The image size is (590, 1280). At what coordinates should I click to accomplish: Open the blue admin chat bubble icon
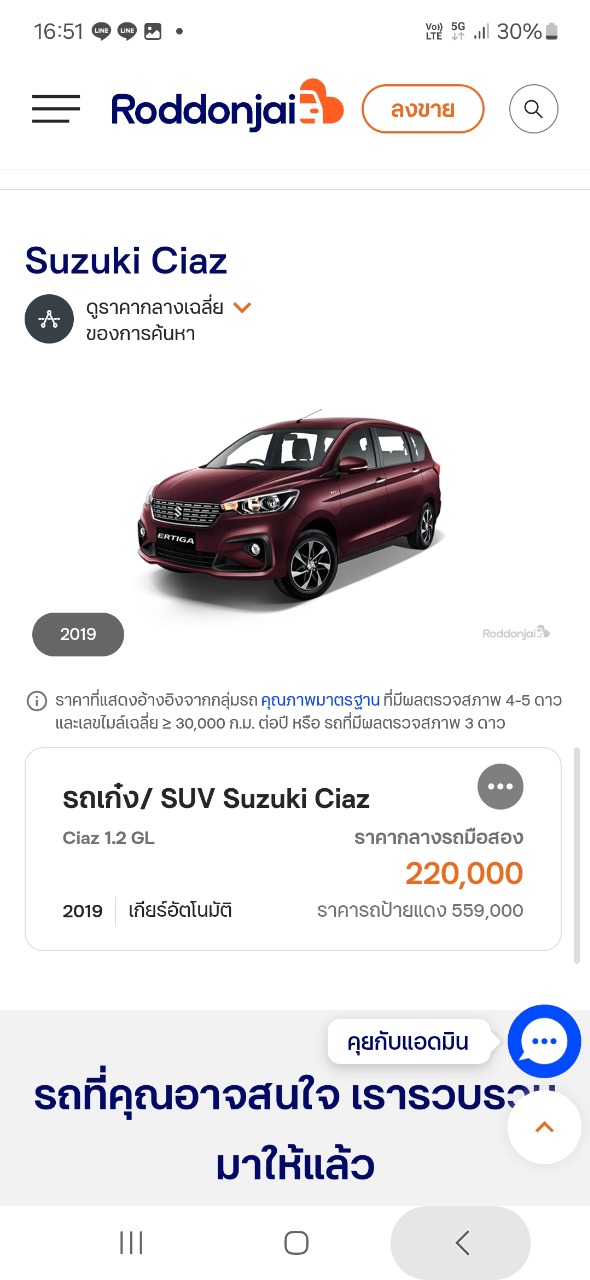[x=544, y=1041]
